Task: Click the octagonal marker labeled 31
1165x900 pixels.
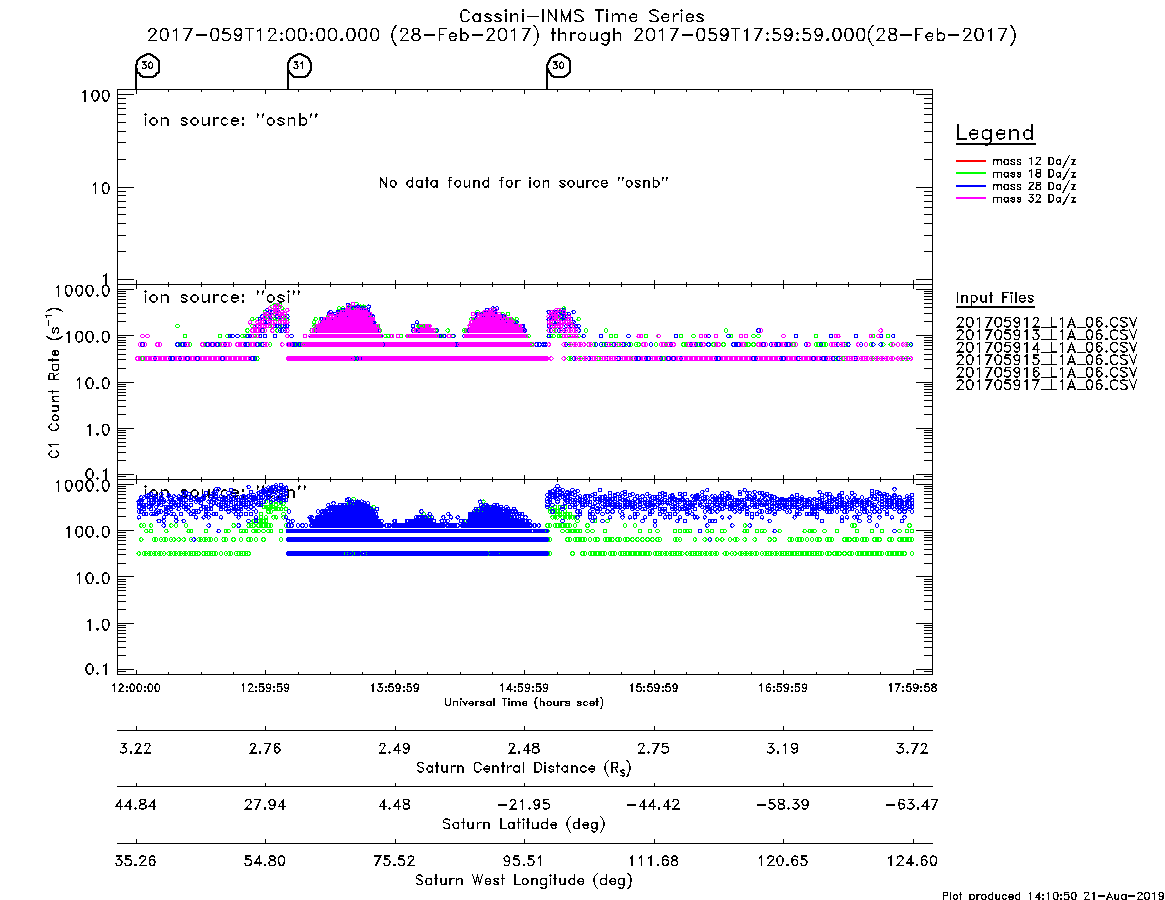Action: coord(299,65)
